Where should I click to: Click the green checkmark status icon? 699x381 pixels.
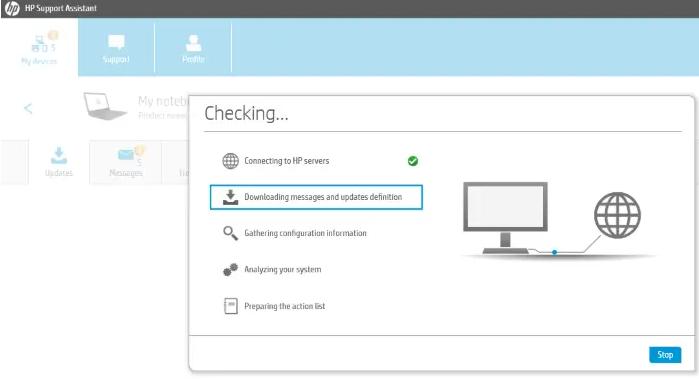tap(413, 161)
